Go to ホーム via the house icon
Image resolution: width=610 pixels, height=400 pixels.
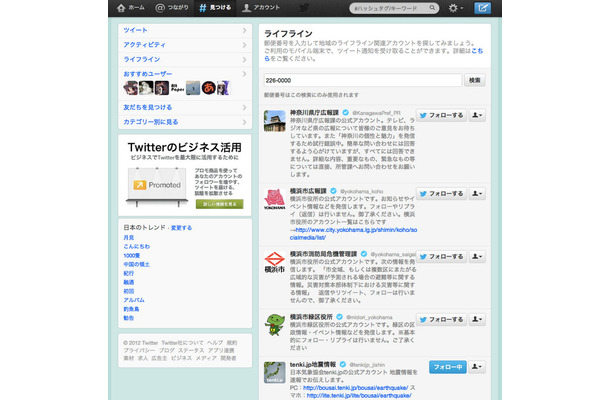click(x=131, y=8)
